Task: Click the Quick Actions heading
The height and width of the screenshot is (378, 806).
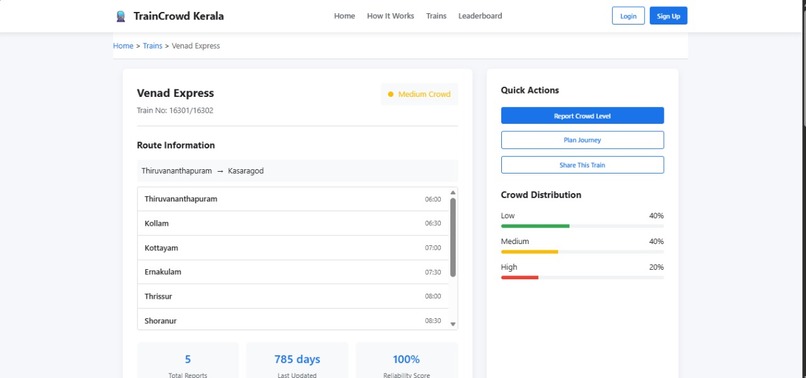Action: 530,90
